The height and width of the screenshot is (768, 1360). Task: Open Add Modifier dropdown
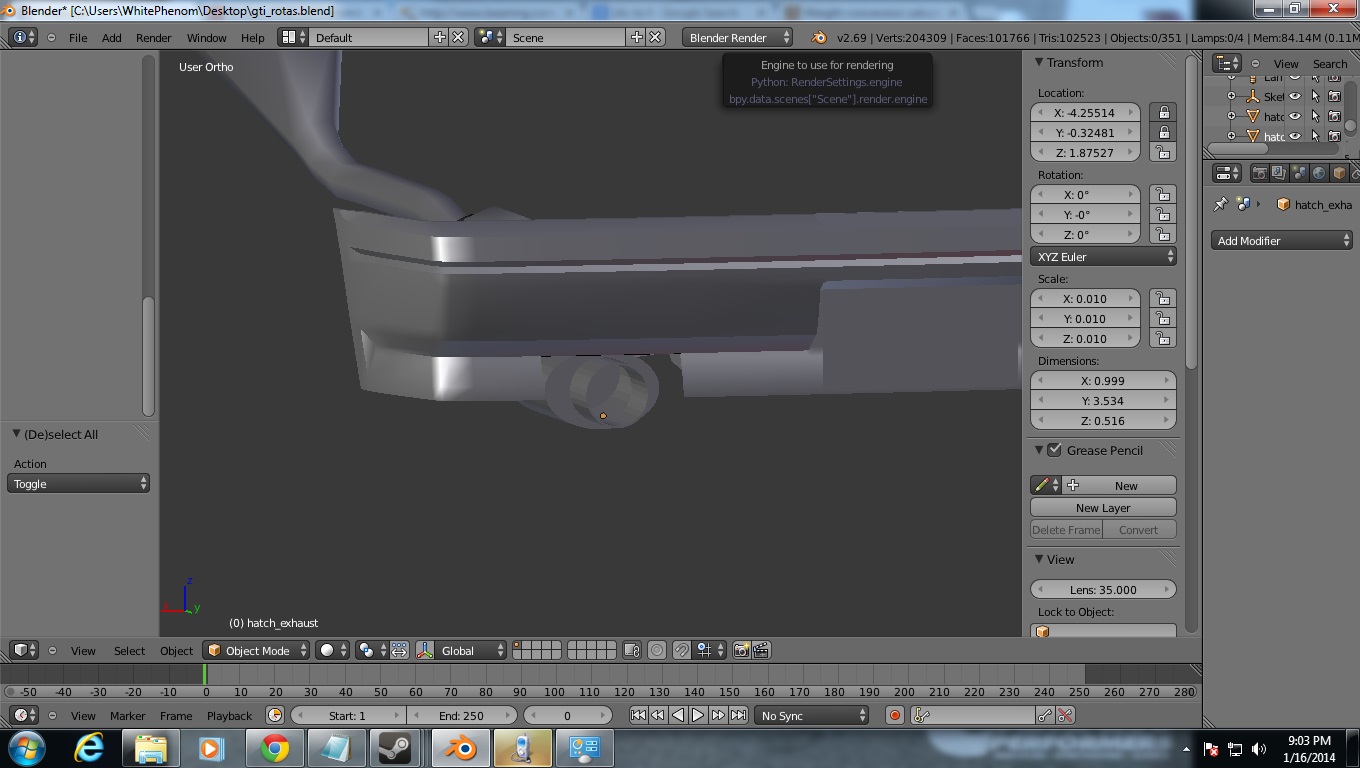1282,241
